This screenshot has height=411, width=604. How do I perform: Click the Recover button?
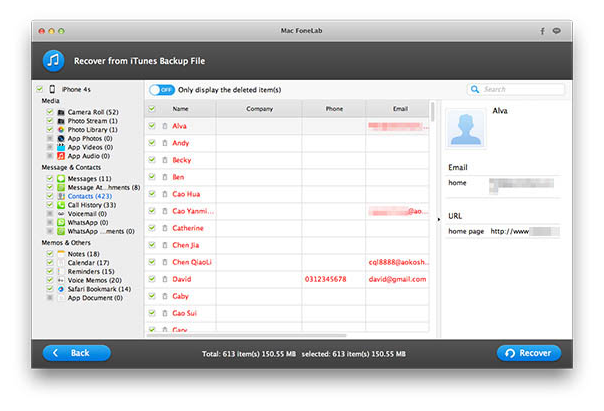529,353
